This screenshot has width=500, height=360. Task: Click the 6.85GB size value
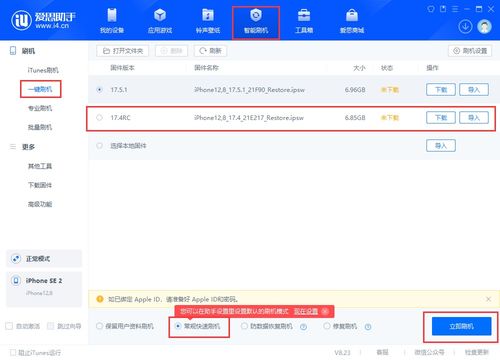pos(355,118)
